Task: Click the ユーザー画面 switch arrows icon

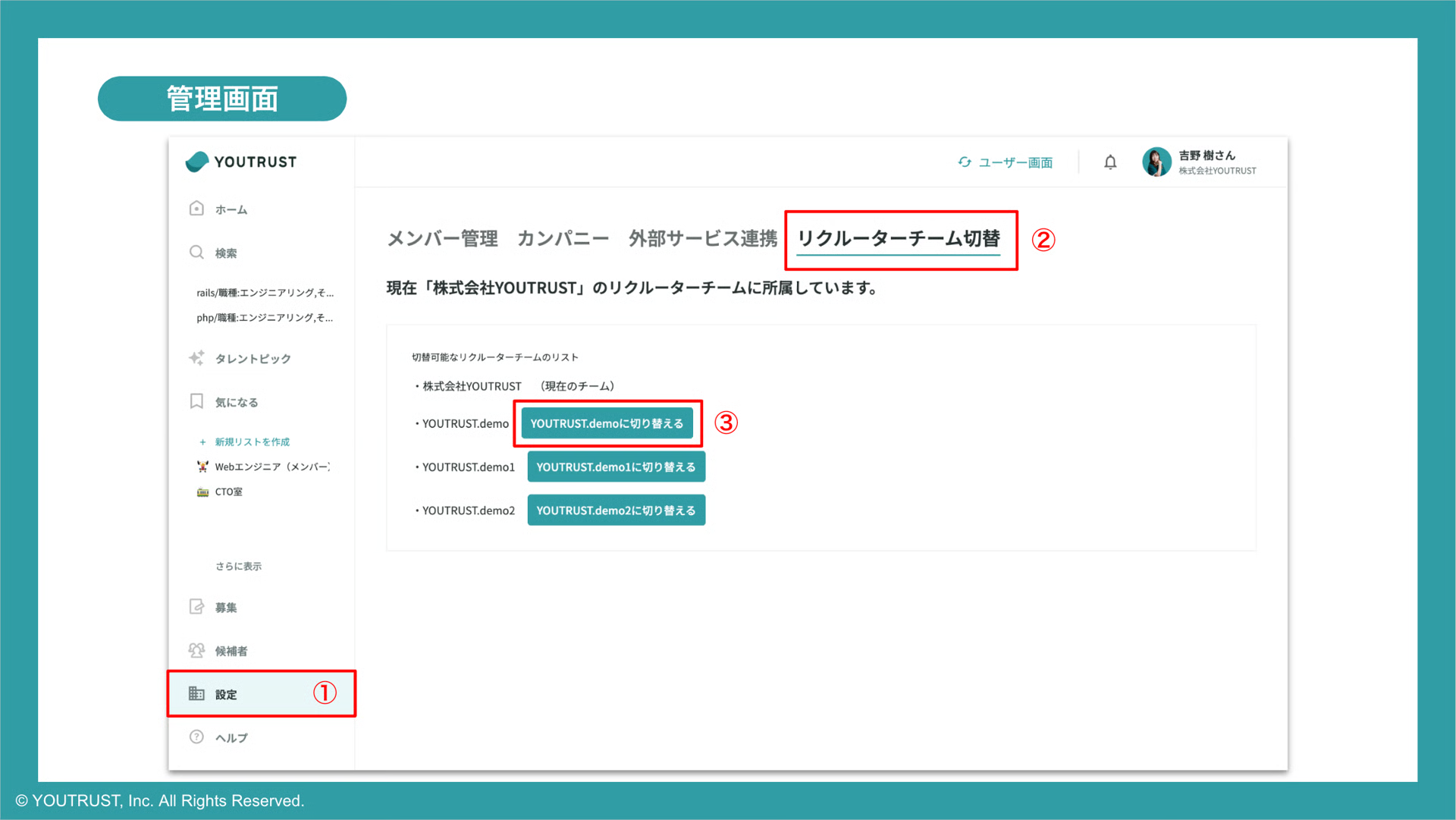Action: (x=965, y=162)
